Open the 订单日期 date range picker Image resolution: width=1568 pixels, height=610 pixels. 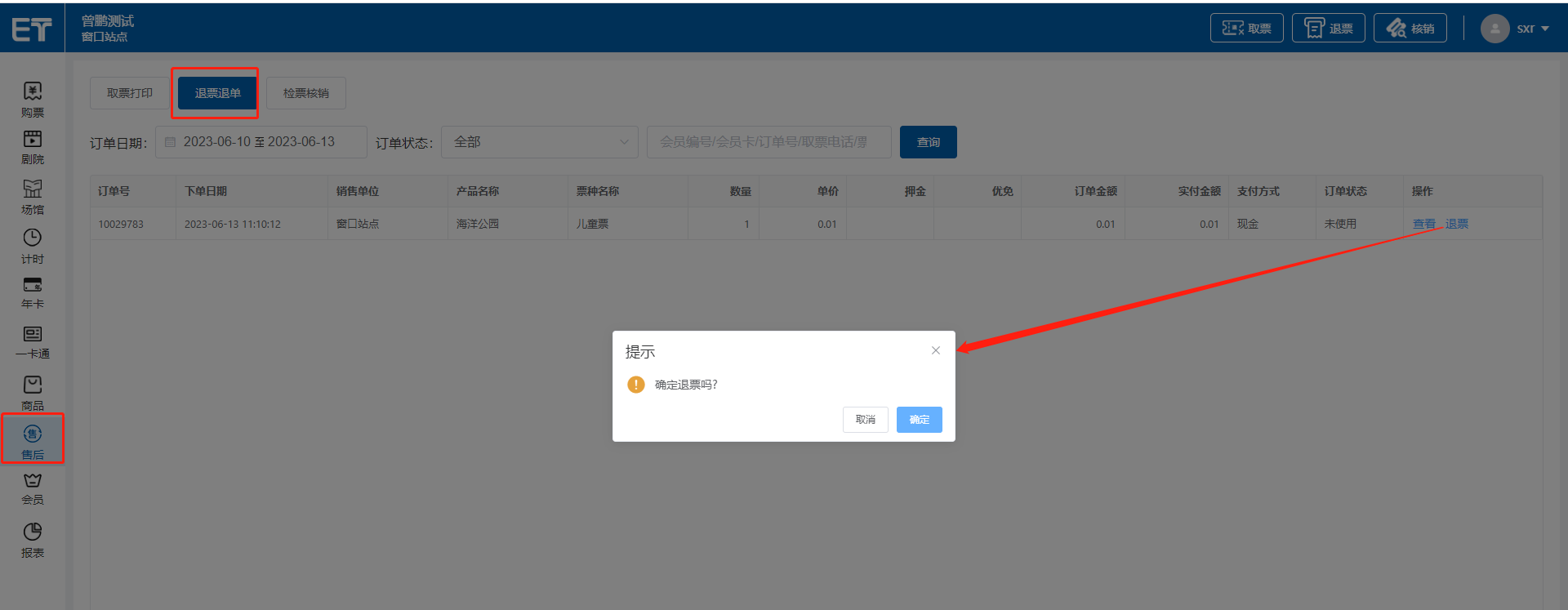[x=261, y=142]
